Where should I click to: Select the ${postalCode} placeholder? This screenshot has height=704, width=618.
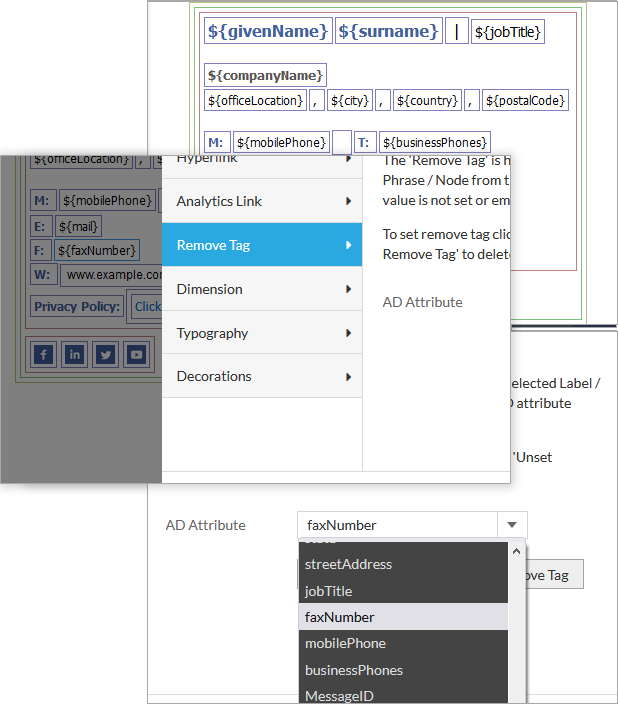[526, 100]
